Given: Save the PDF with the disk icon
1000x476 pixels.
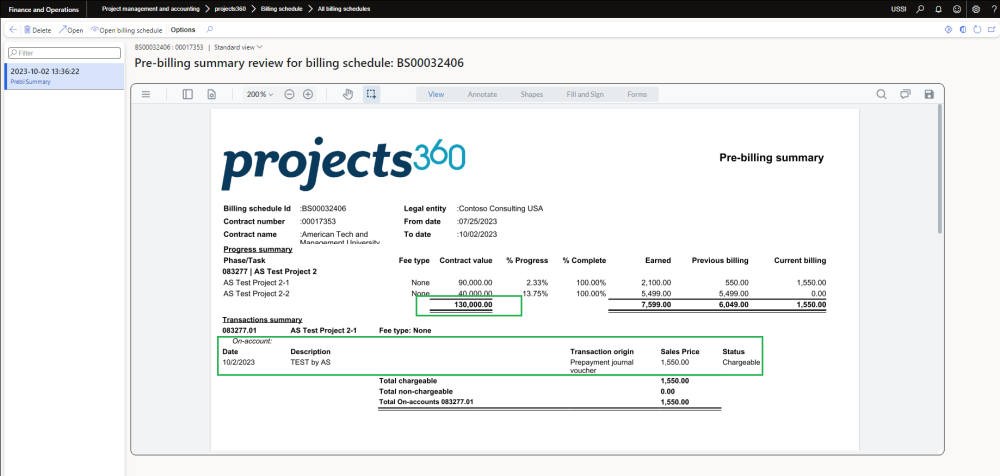Looking at the screenshot, I should pyautogui.click(x=929, y=94).
